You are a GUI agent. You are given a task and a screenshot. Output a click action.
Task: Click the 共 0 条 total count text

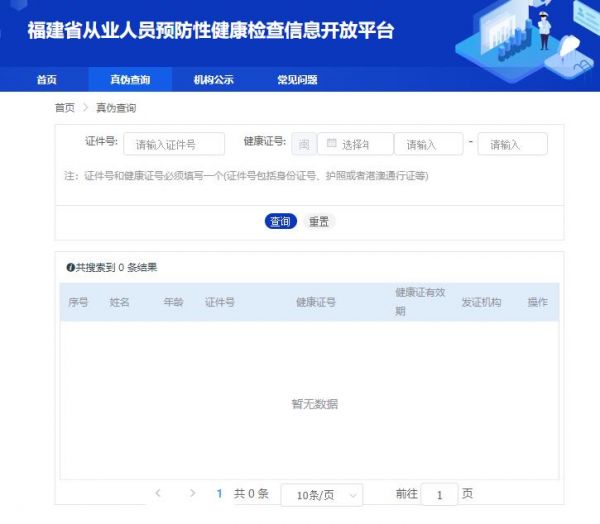(251, 494)
